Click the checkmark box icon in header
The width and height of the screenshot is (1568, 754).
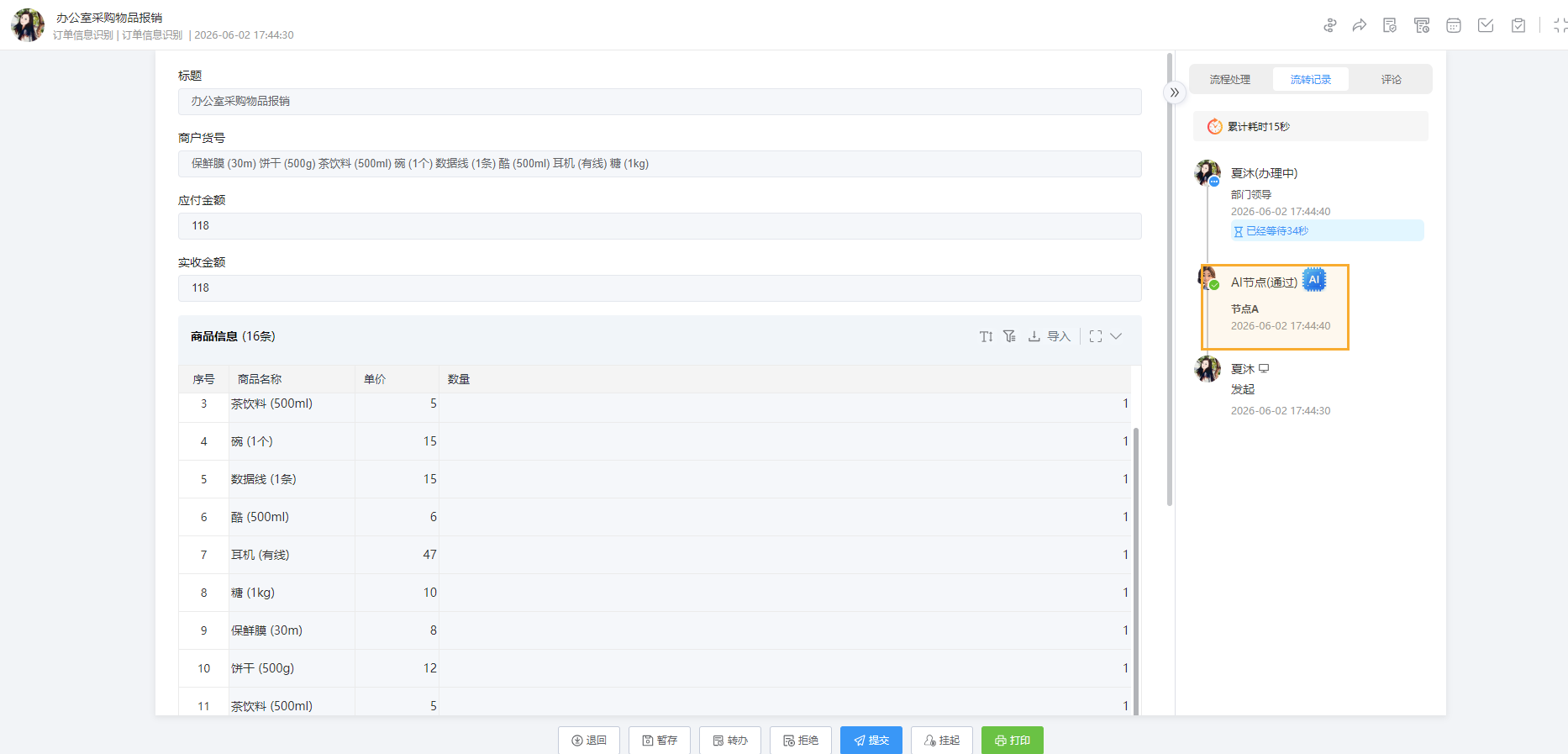[x=1486, y=25]
